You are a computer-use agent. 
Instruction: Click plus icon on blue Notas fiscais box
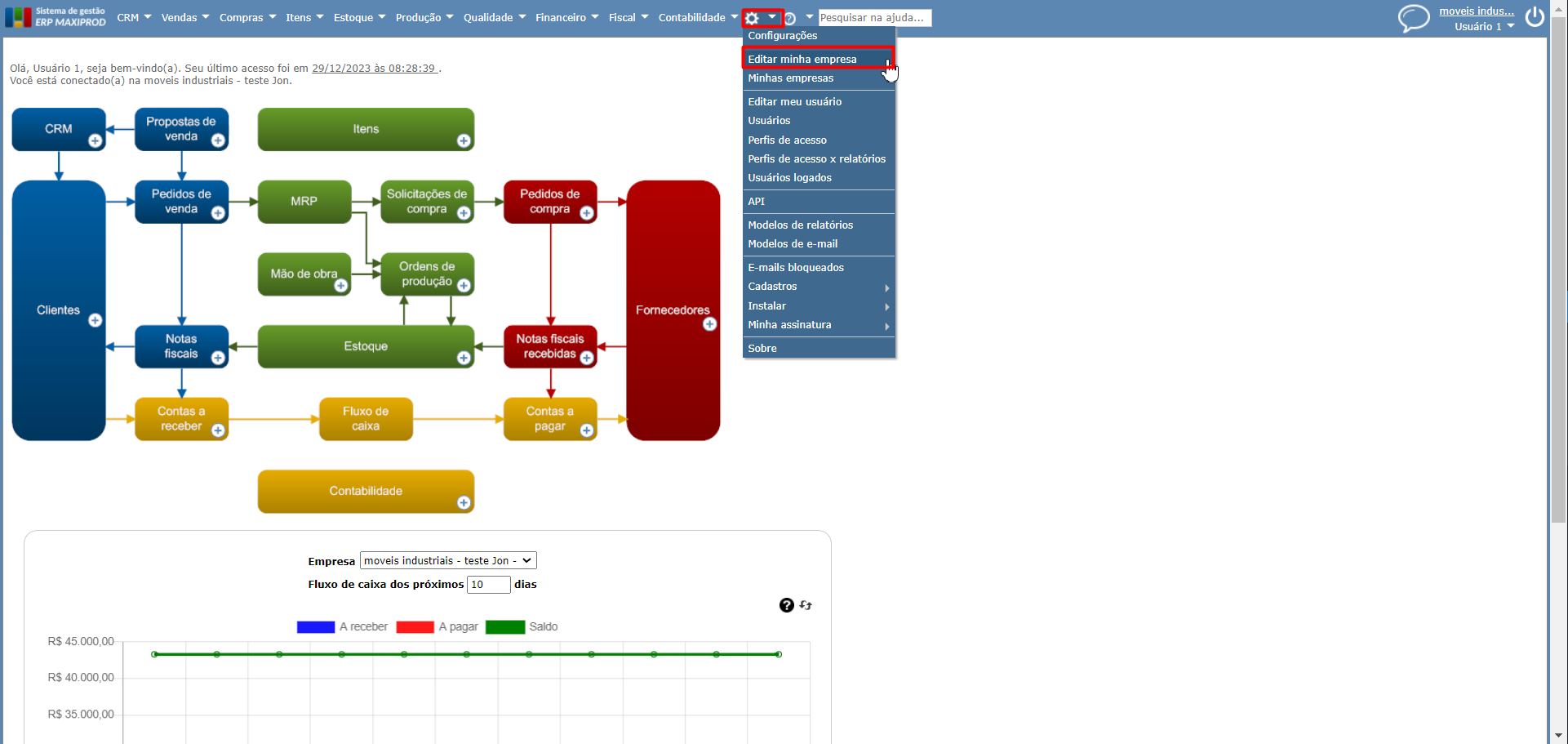pyautogui.click(x=218, y=358)
